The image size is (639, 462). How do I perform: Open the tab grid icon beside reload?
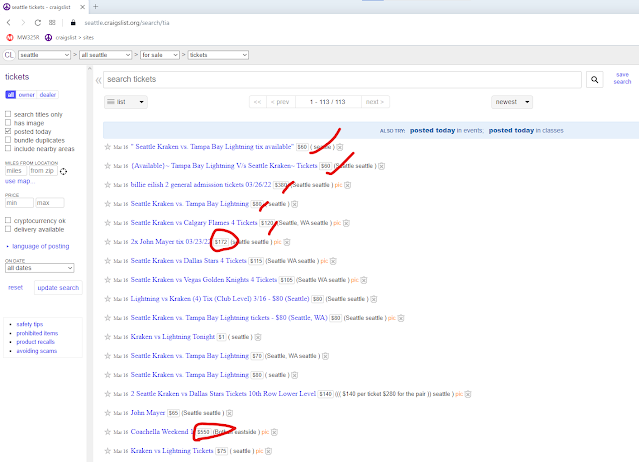52,22
